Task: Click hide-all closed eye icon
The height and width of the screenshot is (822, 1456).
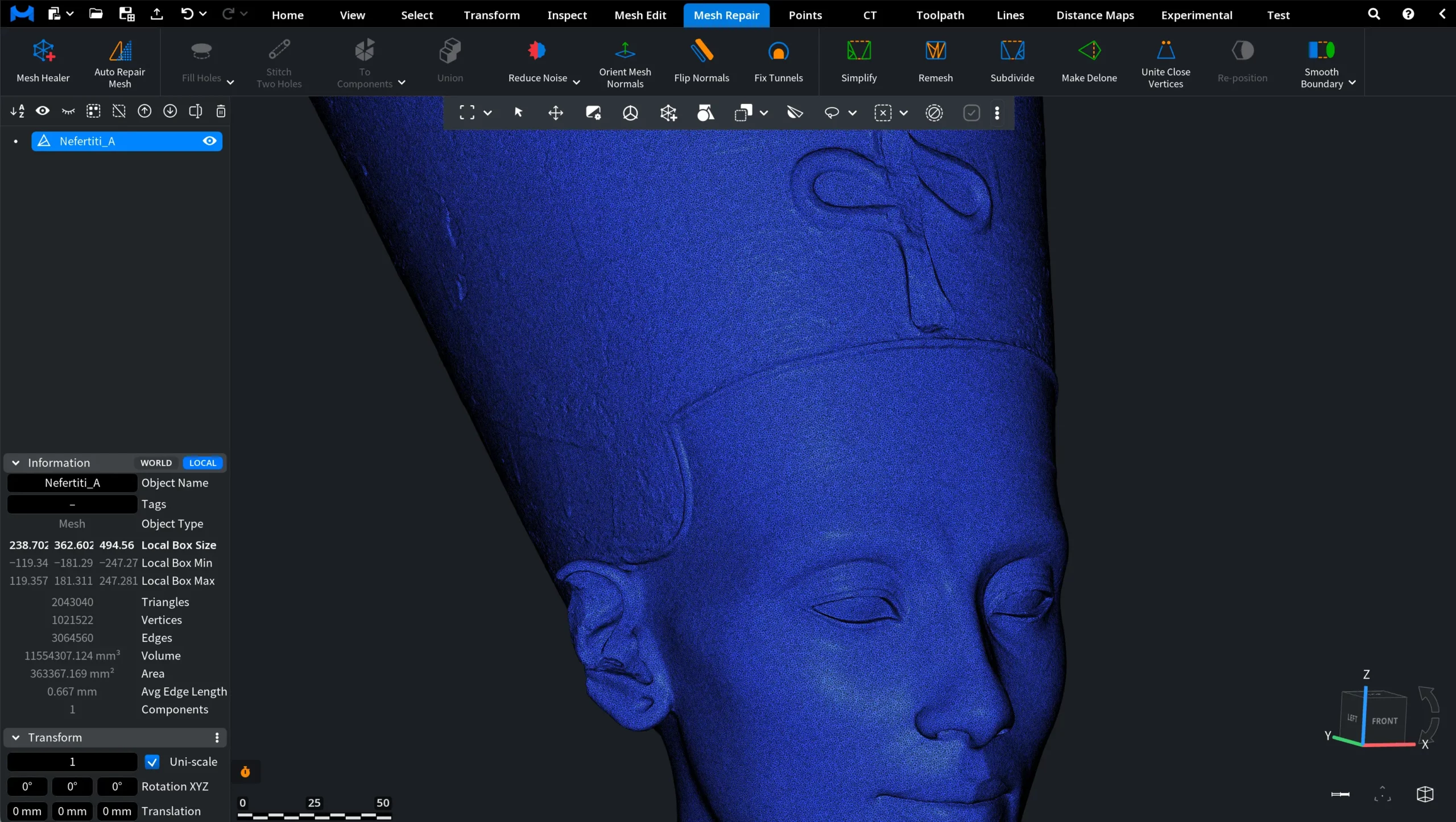Action: tap(68, 111)
